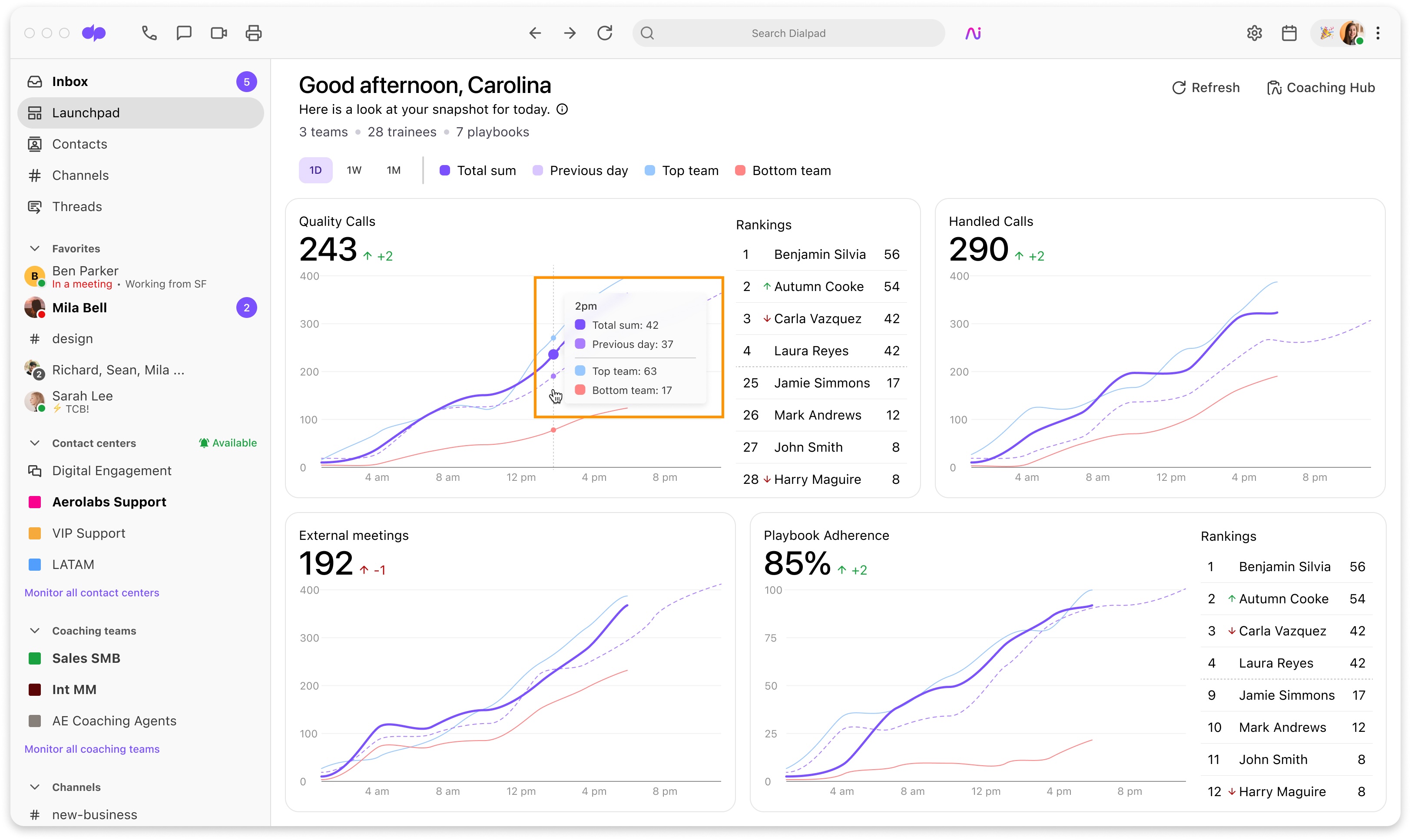Open the Dialpad Ai icon

tap(973, 33)
